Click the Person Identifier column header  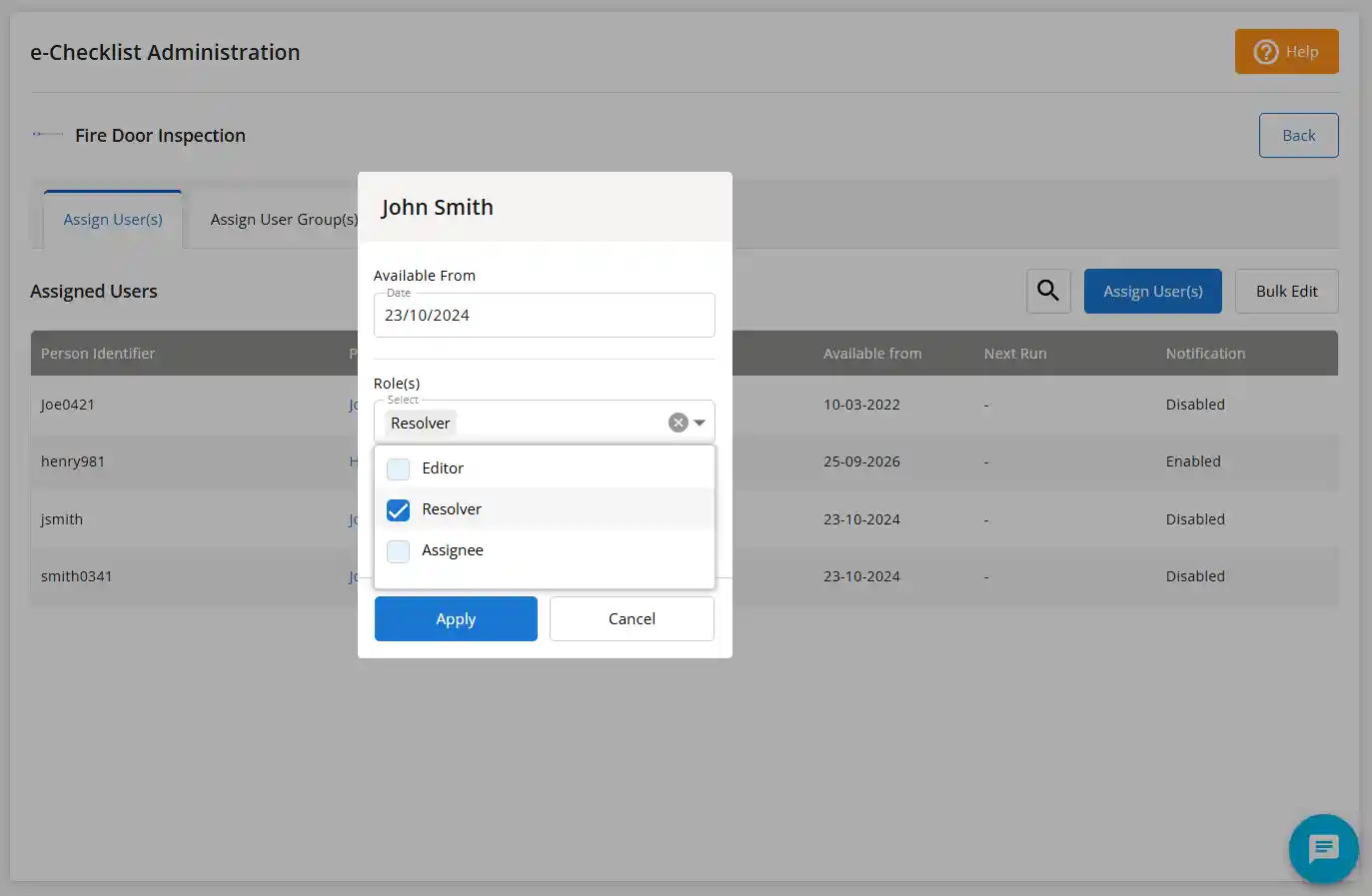click(x=98, y=354)
